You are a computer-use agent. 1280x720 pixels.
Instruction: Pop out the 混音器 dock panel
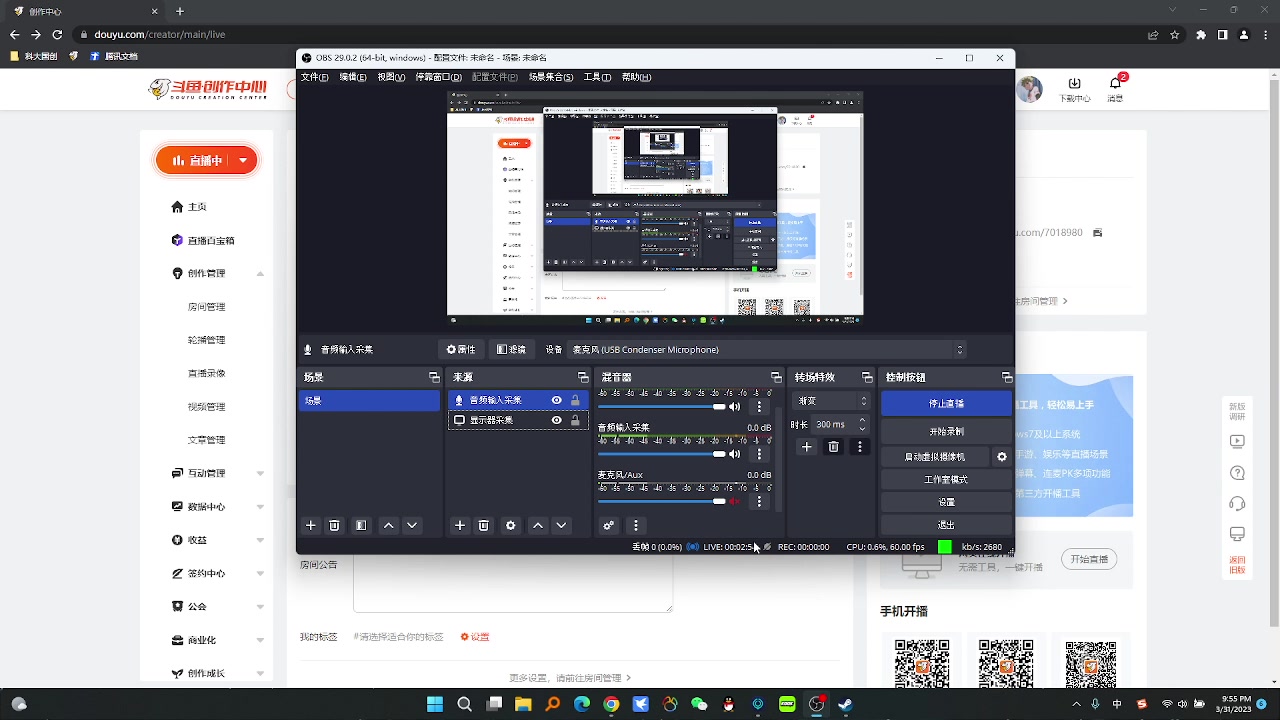point(776,377)
